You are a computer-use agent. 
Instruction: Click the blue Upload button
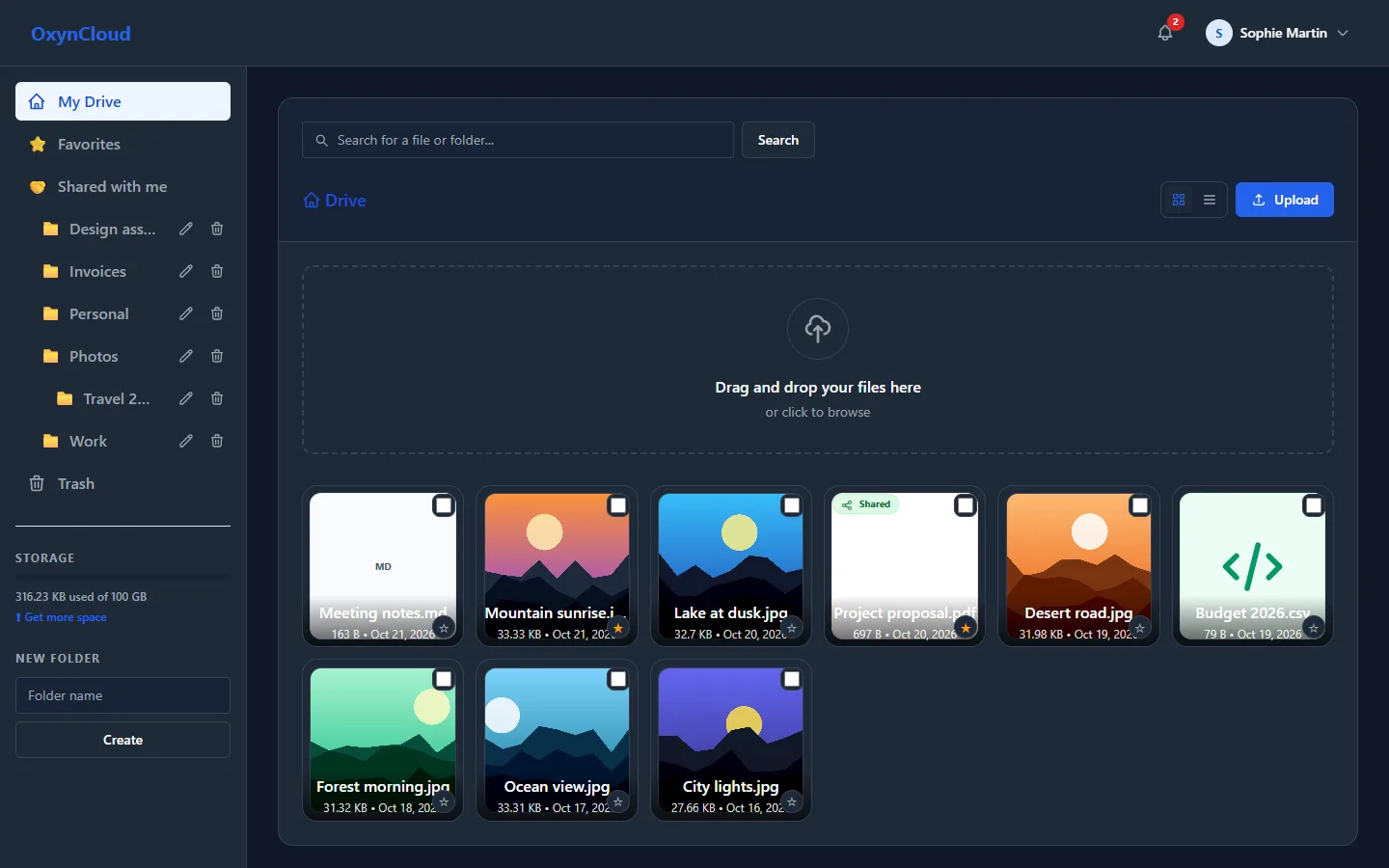(x=1285, y=200)
